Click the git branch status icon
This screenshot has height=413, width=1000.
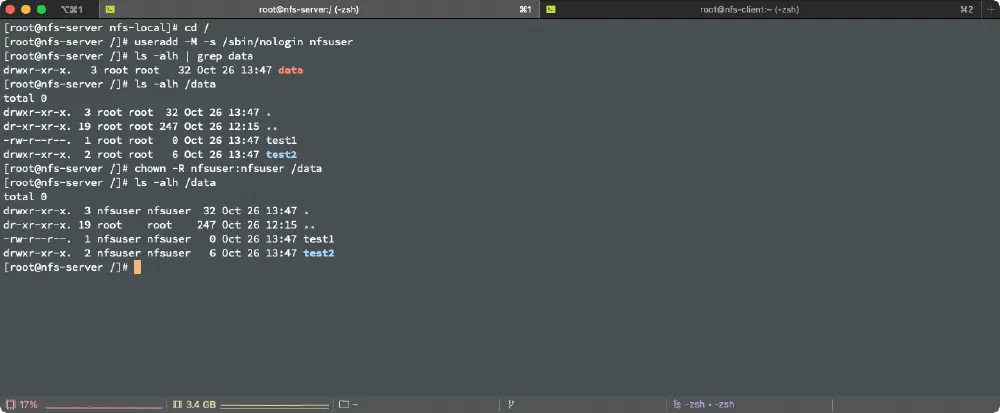click(x=511, y=404)
